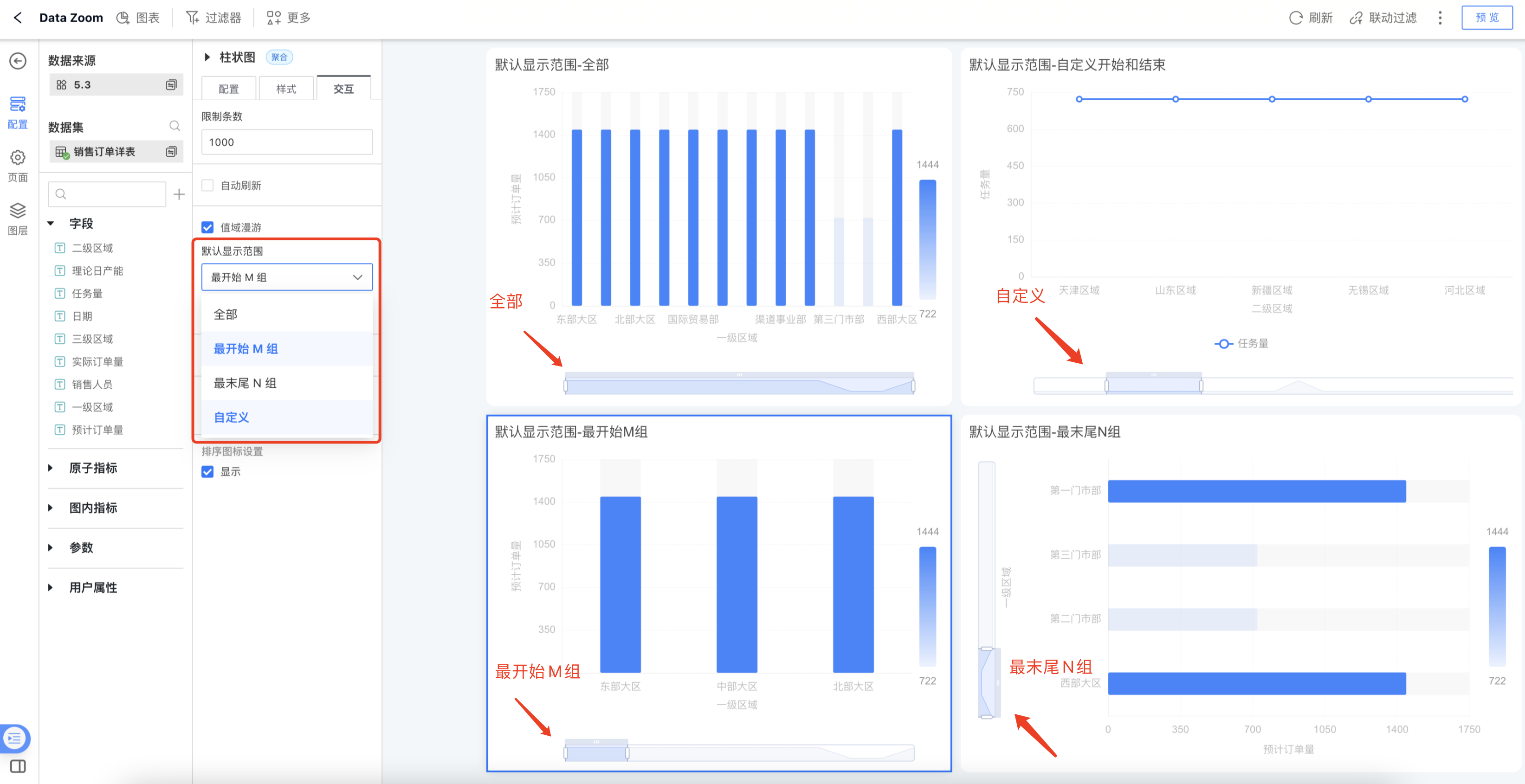Enable the 自动刷新 checkbox

207,186
